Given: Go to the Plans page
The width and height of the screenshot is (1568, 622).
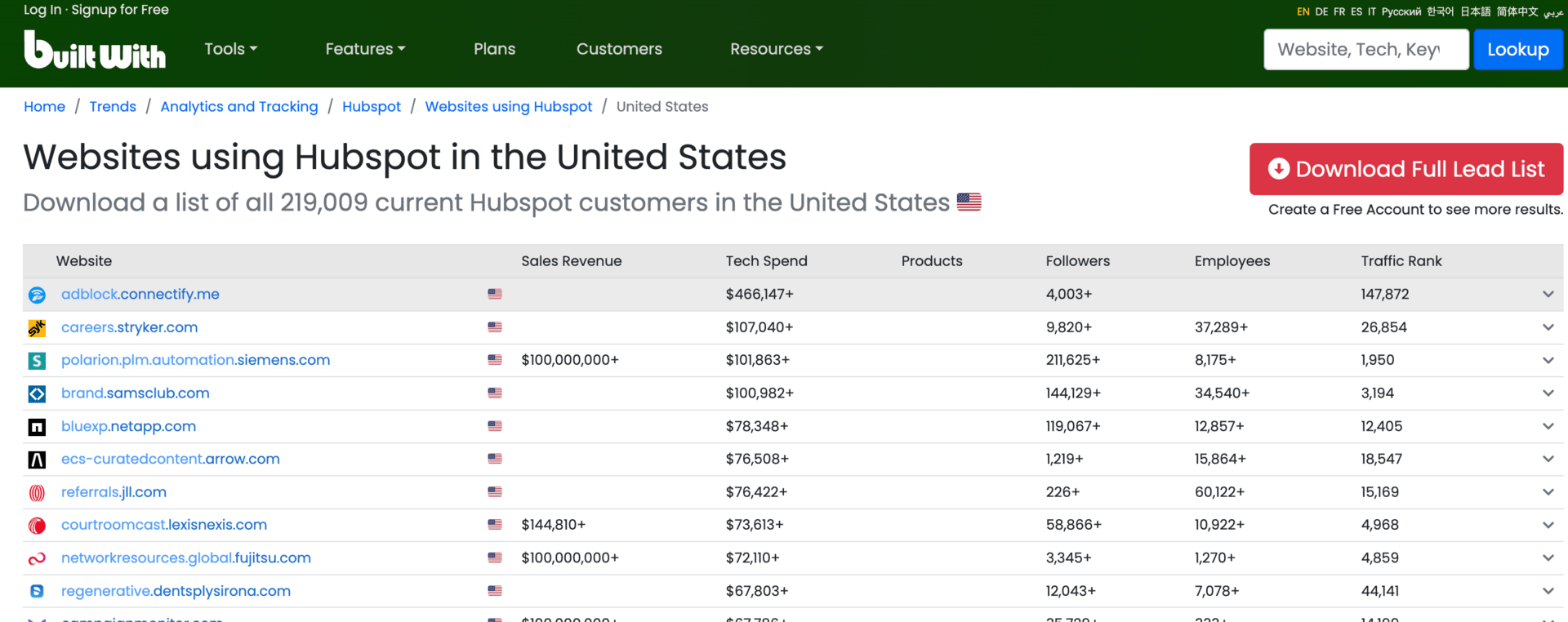Looking at the screenshot, I should 494,49.
